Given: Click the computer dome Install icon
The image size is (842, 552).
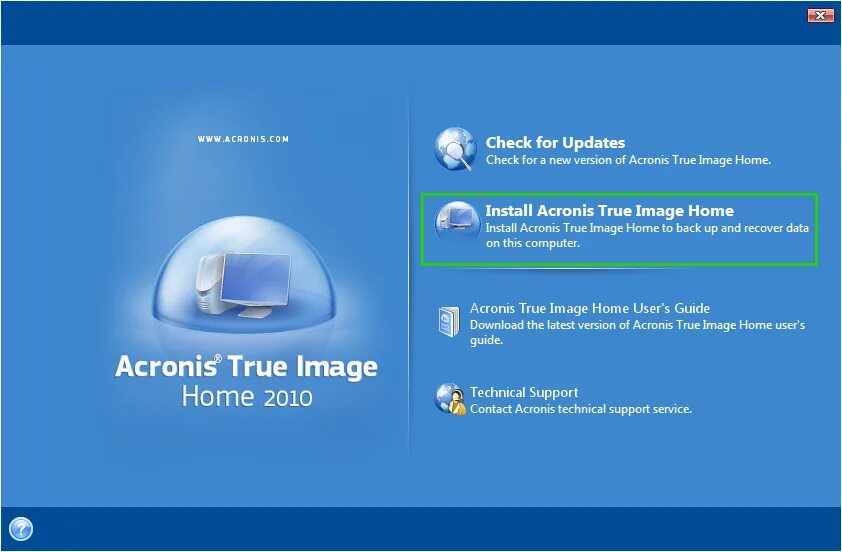Looking at the screenshot, I should pyautogui.click(x=458, y=222).
